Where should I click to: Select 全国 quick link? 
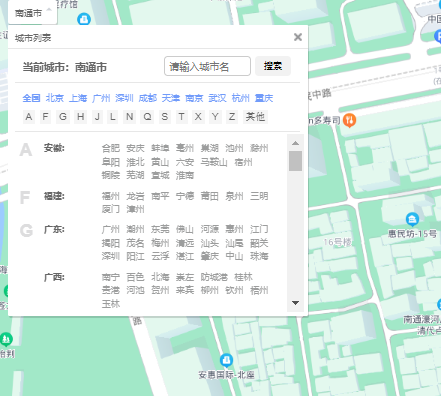[31, 98]
